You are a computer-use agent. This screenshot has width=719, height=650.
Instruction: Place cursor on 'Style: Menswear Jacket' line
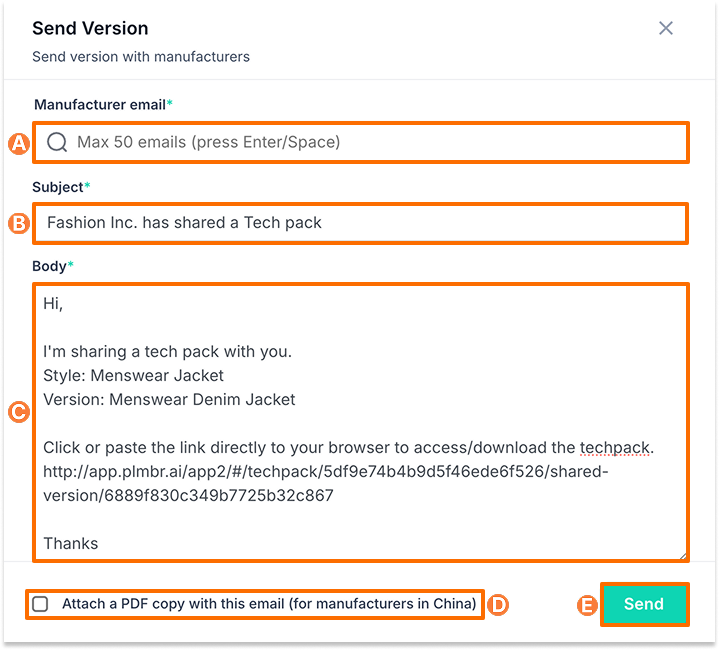pyautogui.click(x=134, y=376)
